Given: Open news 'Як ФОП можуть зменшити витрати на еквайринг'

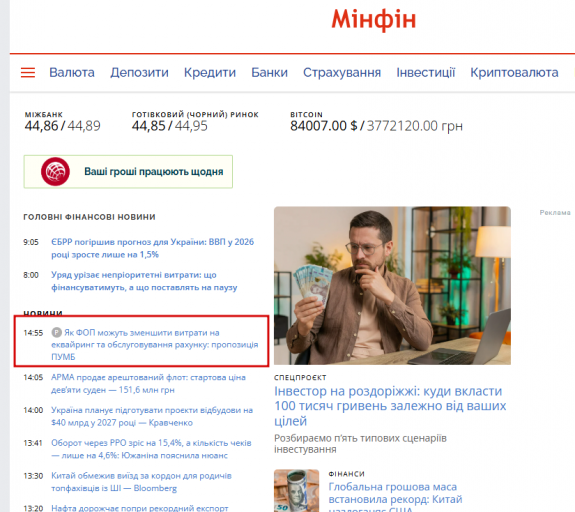Looking at the screenshot, I should (x=155, y=344).
